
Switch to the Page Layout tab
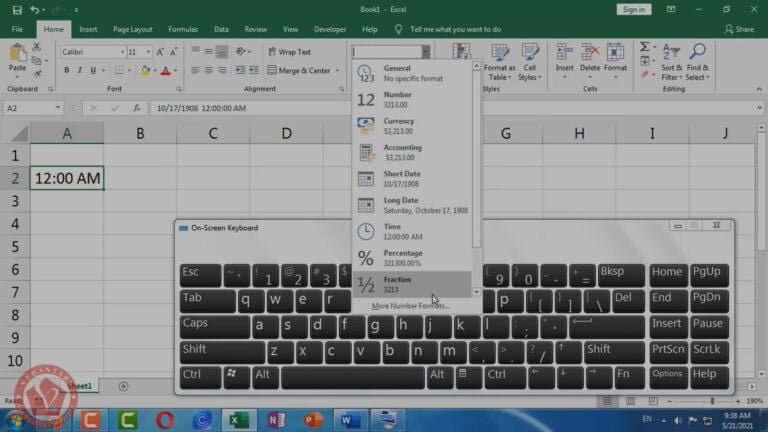[132, 29]
